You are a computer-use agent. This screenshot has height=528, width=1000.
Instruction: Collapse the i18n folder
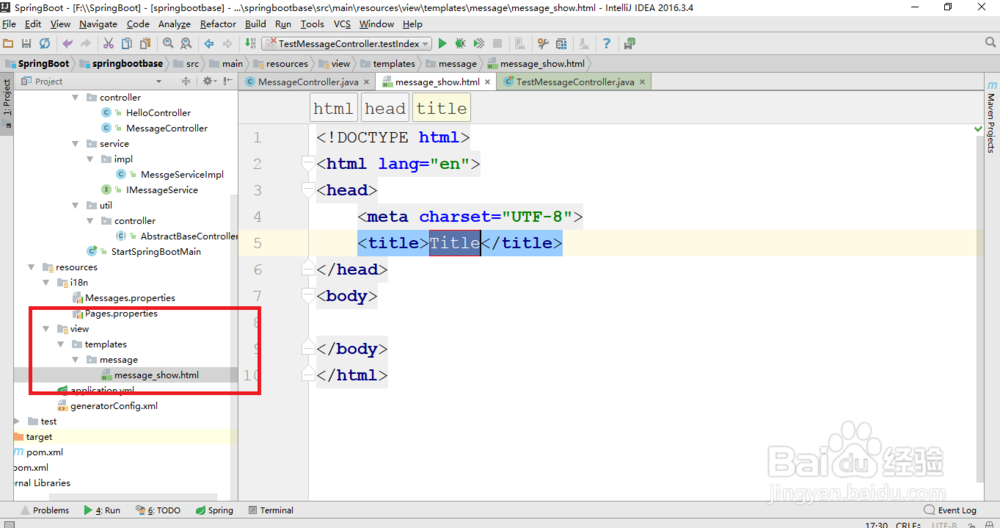[46, 282]
